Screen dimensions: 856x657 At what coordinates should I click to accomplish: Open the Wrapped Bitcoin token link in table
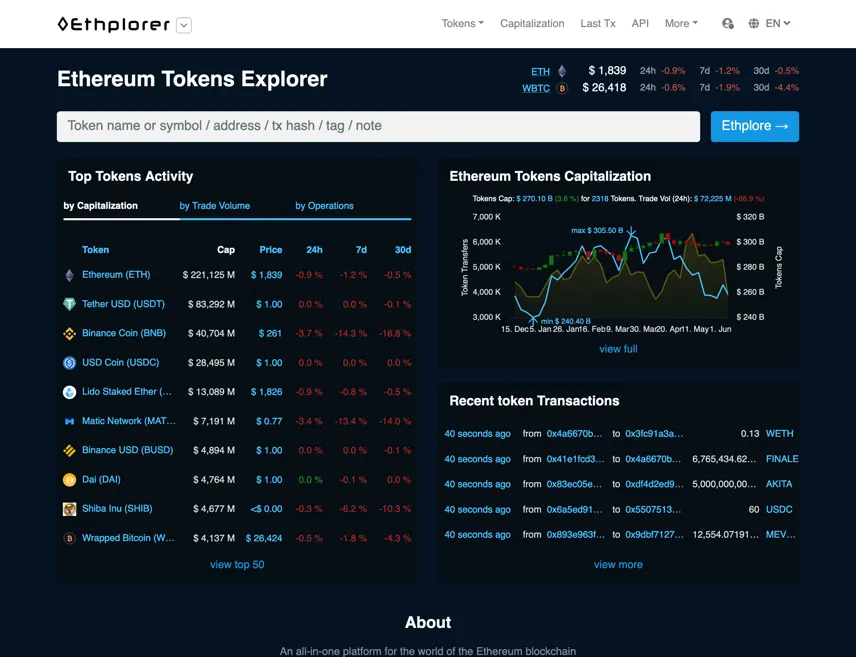(128, 538)
